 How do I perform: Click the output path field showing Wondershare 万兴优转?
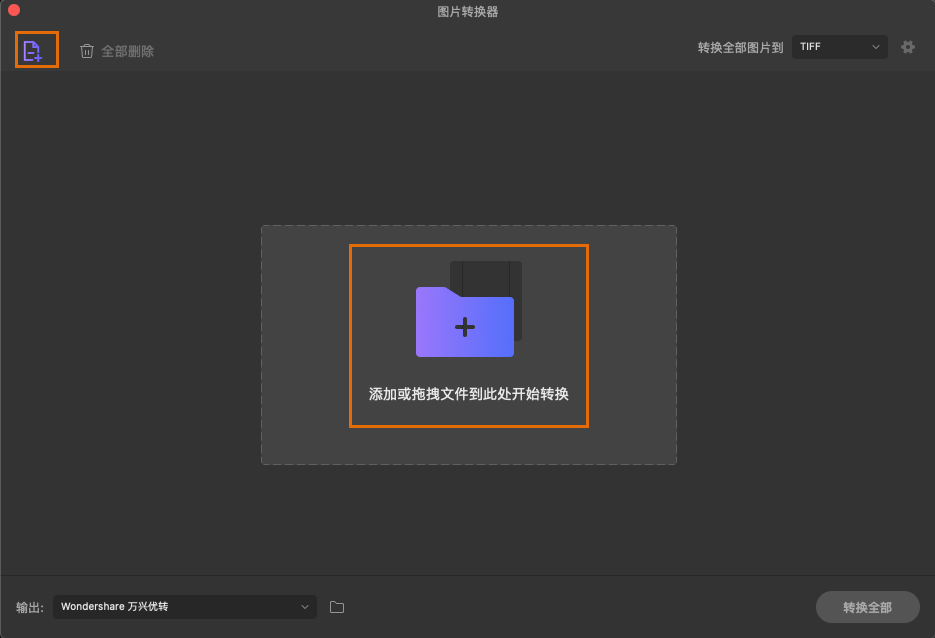pyautogui.click(x=184, y=606)
